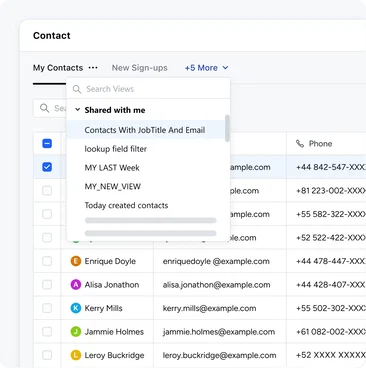Choose the MY_NEW_VIEW view
366x368 pixels.
pyautogui.click(x=113, y=186)
